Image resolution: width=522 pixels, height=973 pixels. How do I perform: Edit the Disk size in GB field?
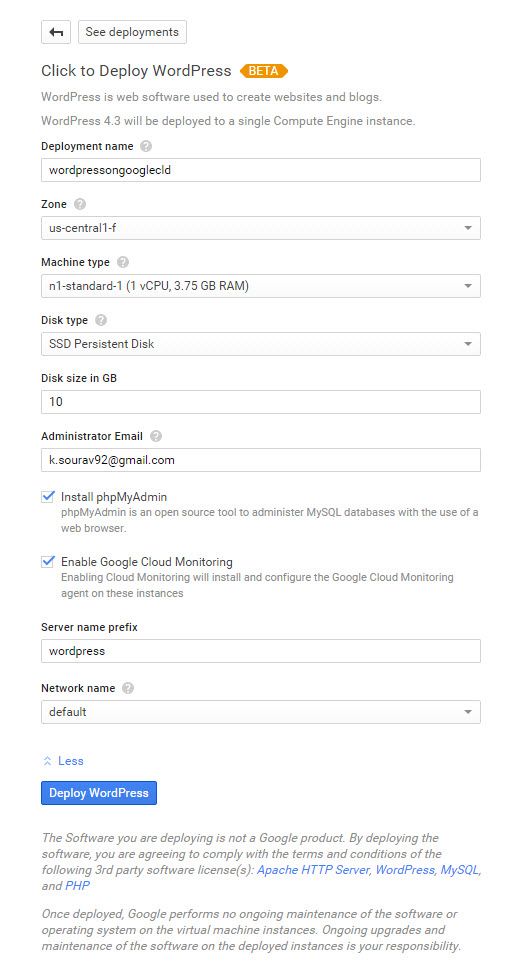(261, 401)
